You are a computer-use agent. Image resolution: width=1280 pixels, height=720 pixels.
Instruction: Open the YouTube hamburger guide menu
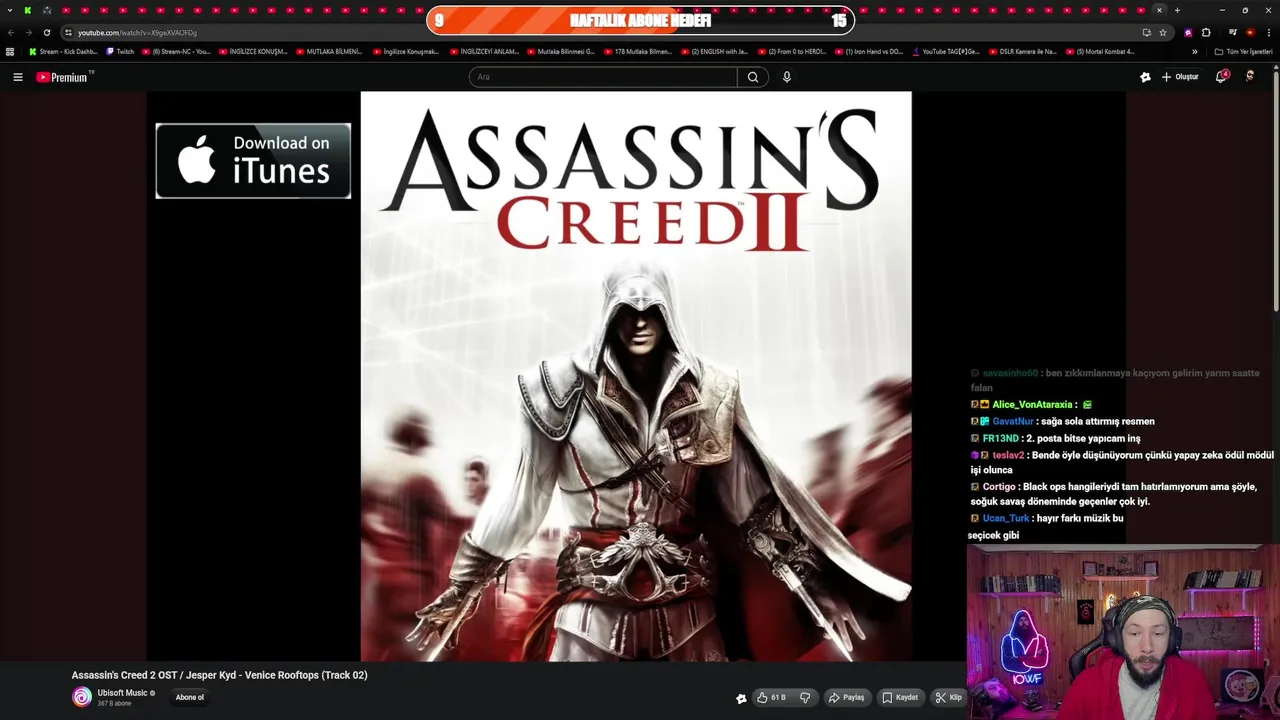coord(17,77)
